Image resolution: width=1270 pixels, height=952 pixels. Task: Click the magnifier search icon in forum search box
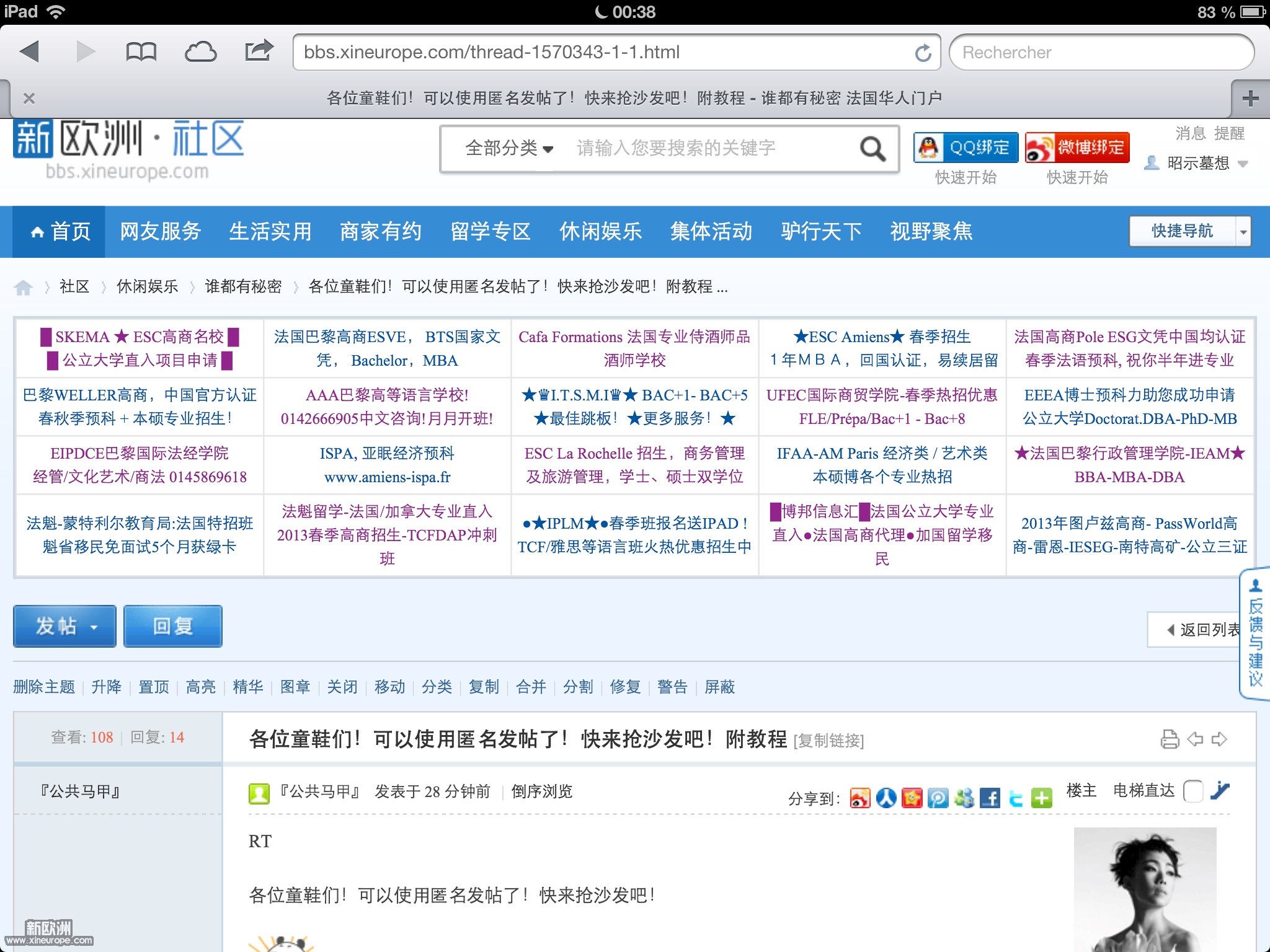tap(872, 149)
